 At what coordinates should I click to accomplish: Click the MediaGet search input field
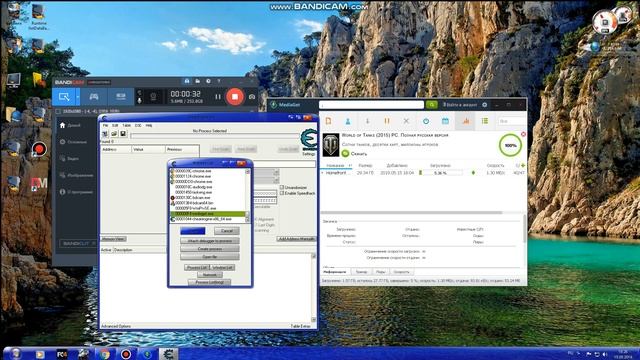(x=371, y=105)
